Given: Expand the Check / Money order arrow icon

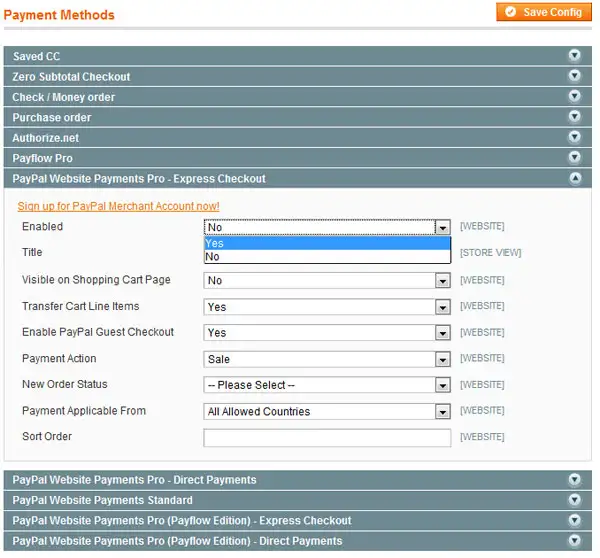Looking at the screenshot, I should click(x=574, y=96).
